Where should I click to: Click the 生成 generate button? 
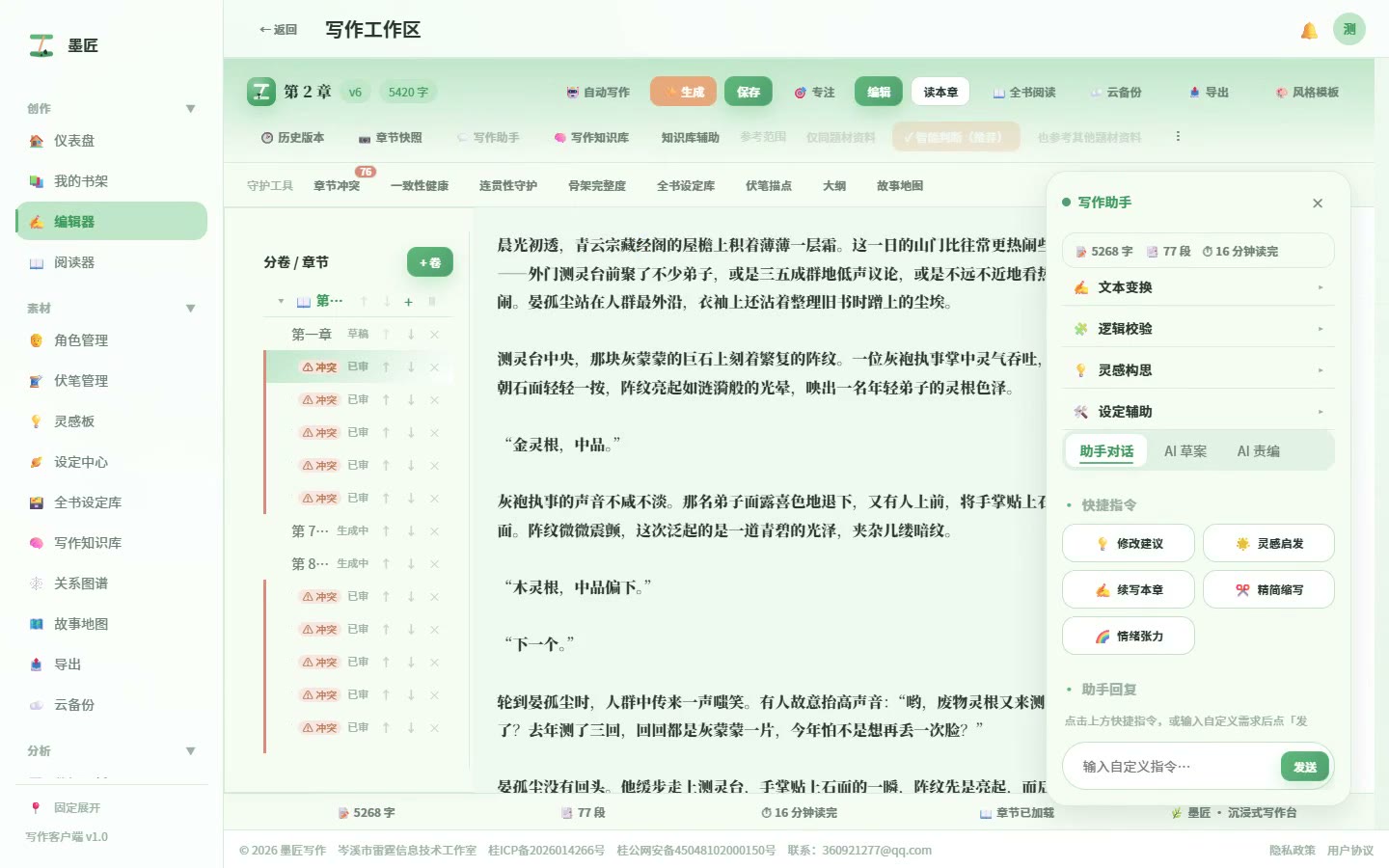tap(684, 93)
